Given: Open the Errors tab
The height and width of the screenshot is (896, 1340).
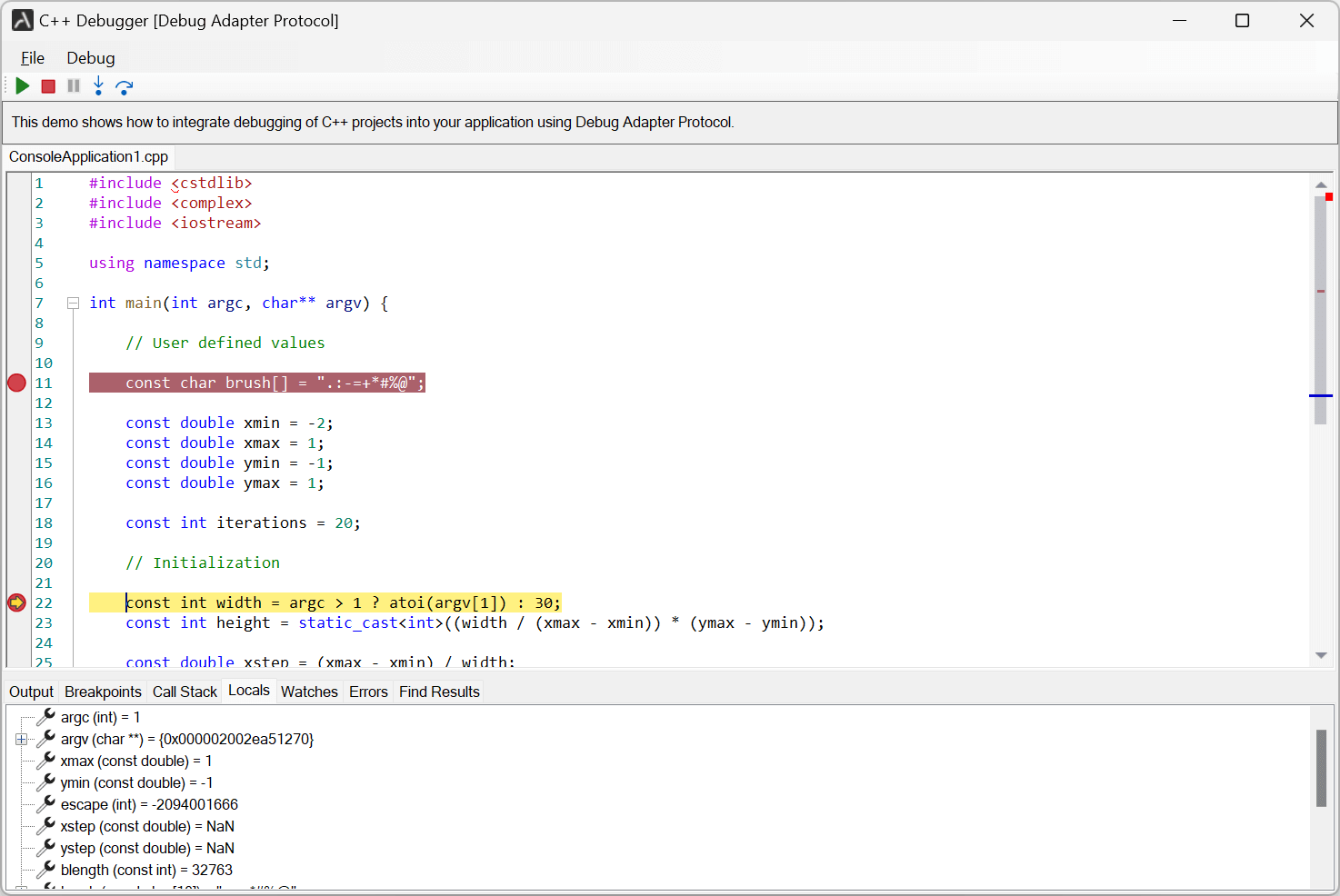Looking at the screenshot, I should coord(368,692).
